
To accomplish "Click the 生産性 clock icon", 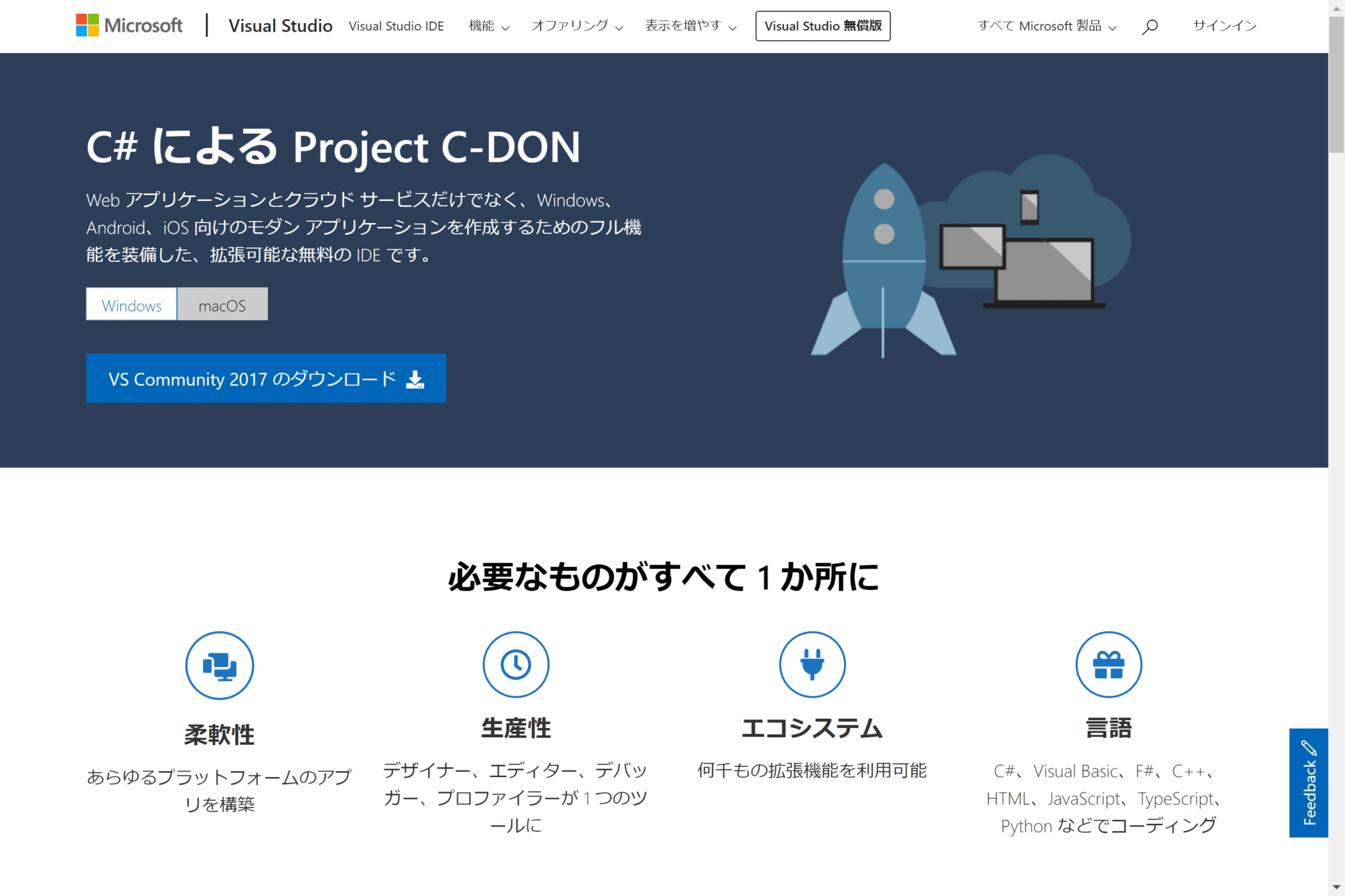I will tap(516, 664).
